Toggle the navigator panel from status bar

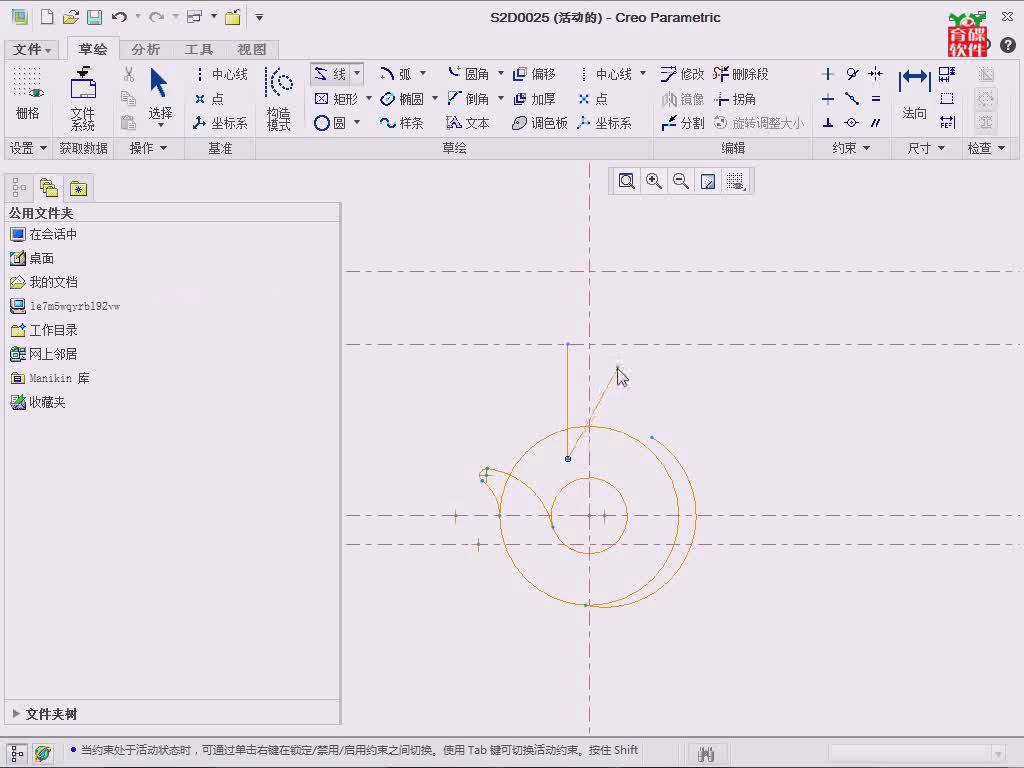click(x=18, y=754)
